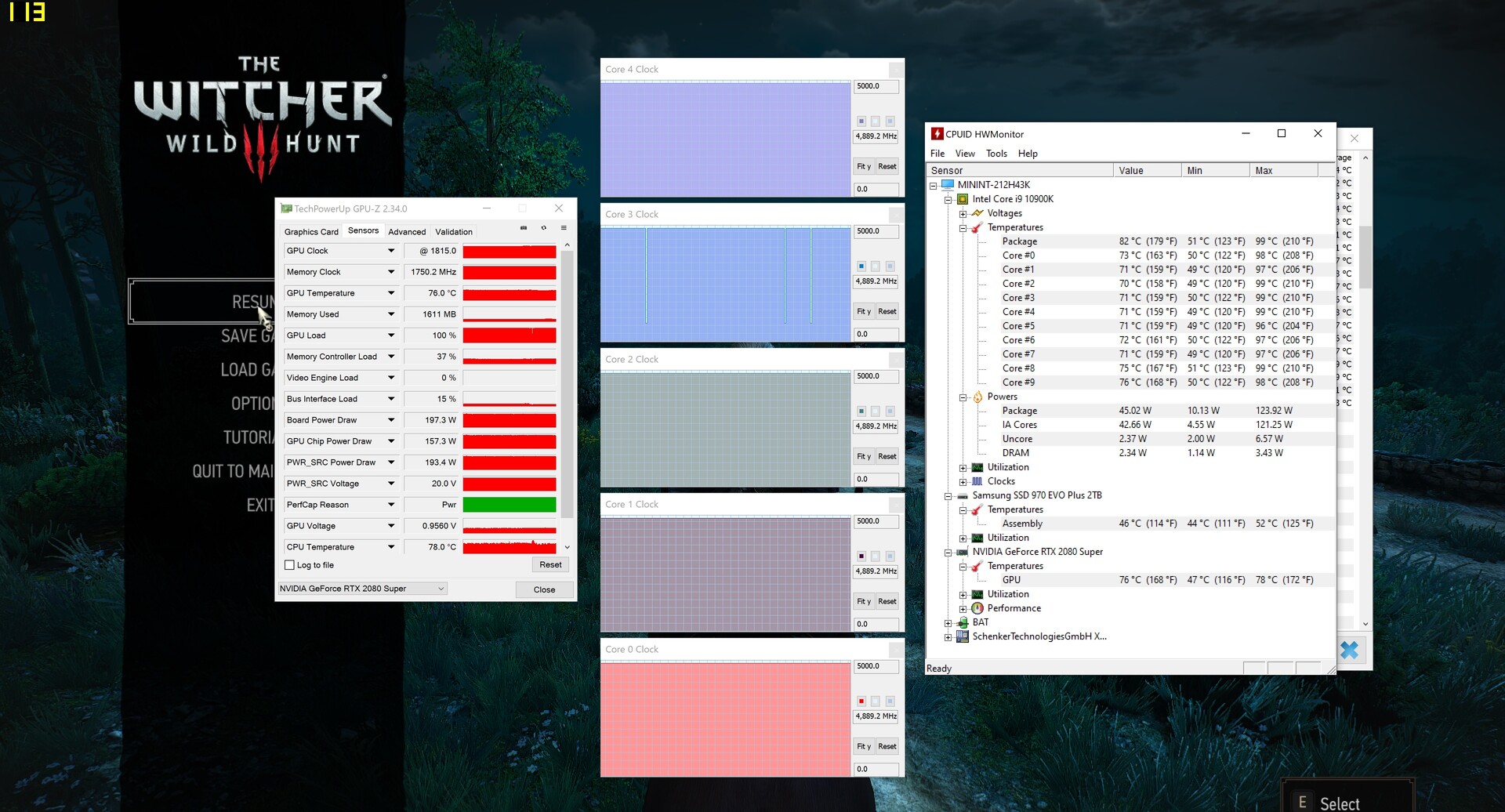Toggle first small square in Core 2 Clock
This screenshot has width=1505, height=812.
coord(861,411)
